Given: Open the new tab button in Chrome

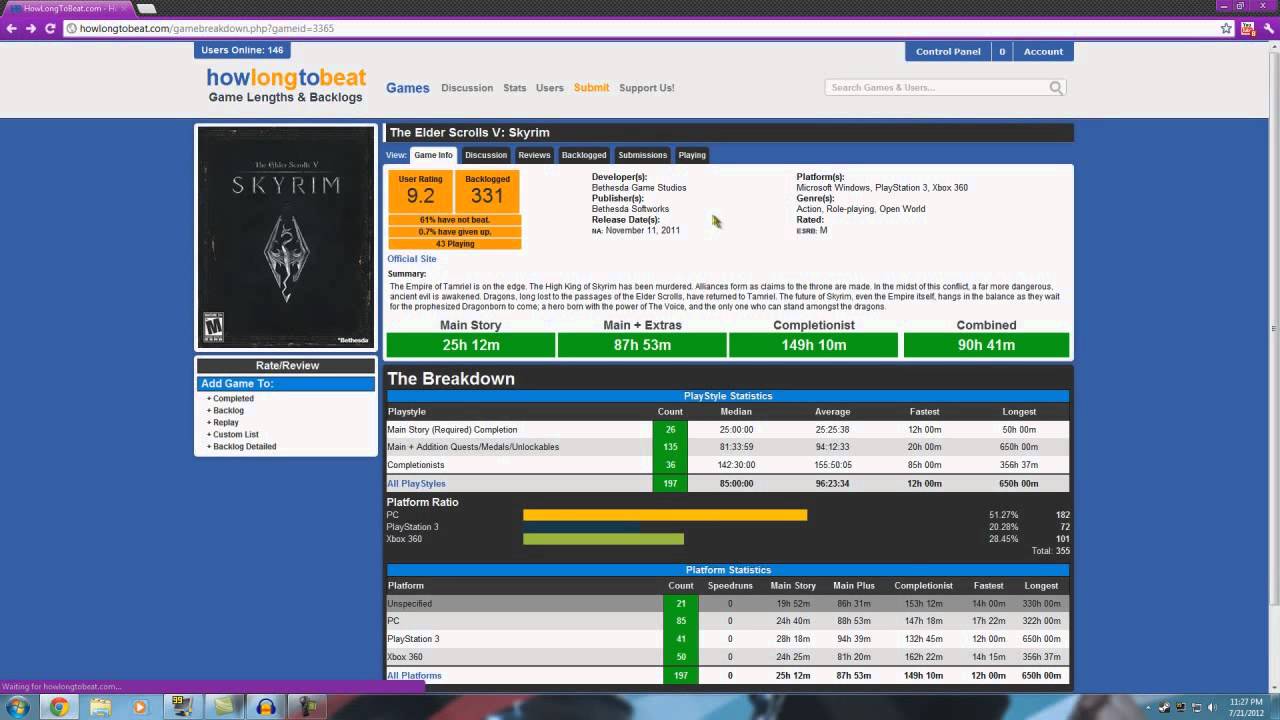Looking at the screenshot, I should 146,8.
